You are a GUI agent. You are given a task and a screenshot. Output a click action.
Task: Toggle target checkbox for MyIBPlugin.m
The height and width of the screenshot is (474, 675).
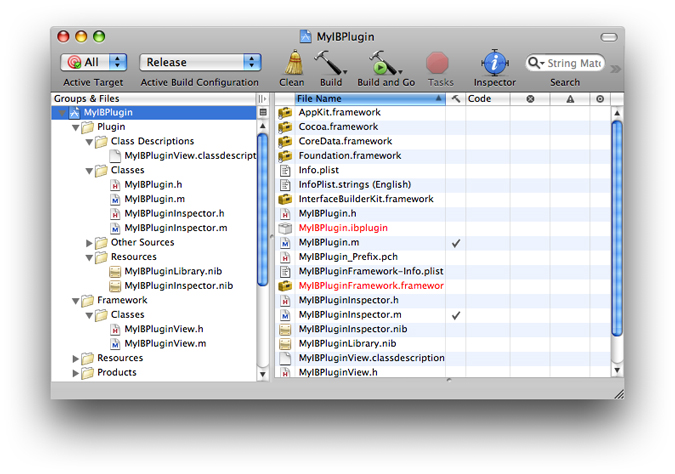point(456,243)
